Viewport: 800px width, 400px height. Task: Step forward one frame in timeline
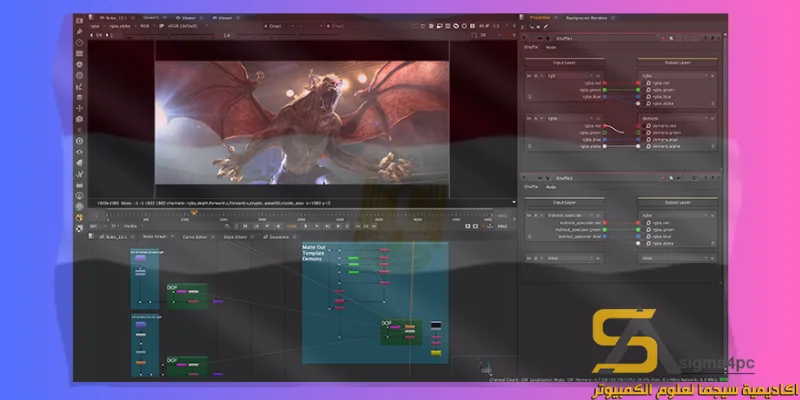pyautogui.click(x=317, y=226)
